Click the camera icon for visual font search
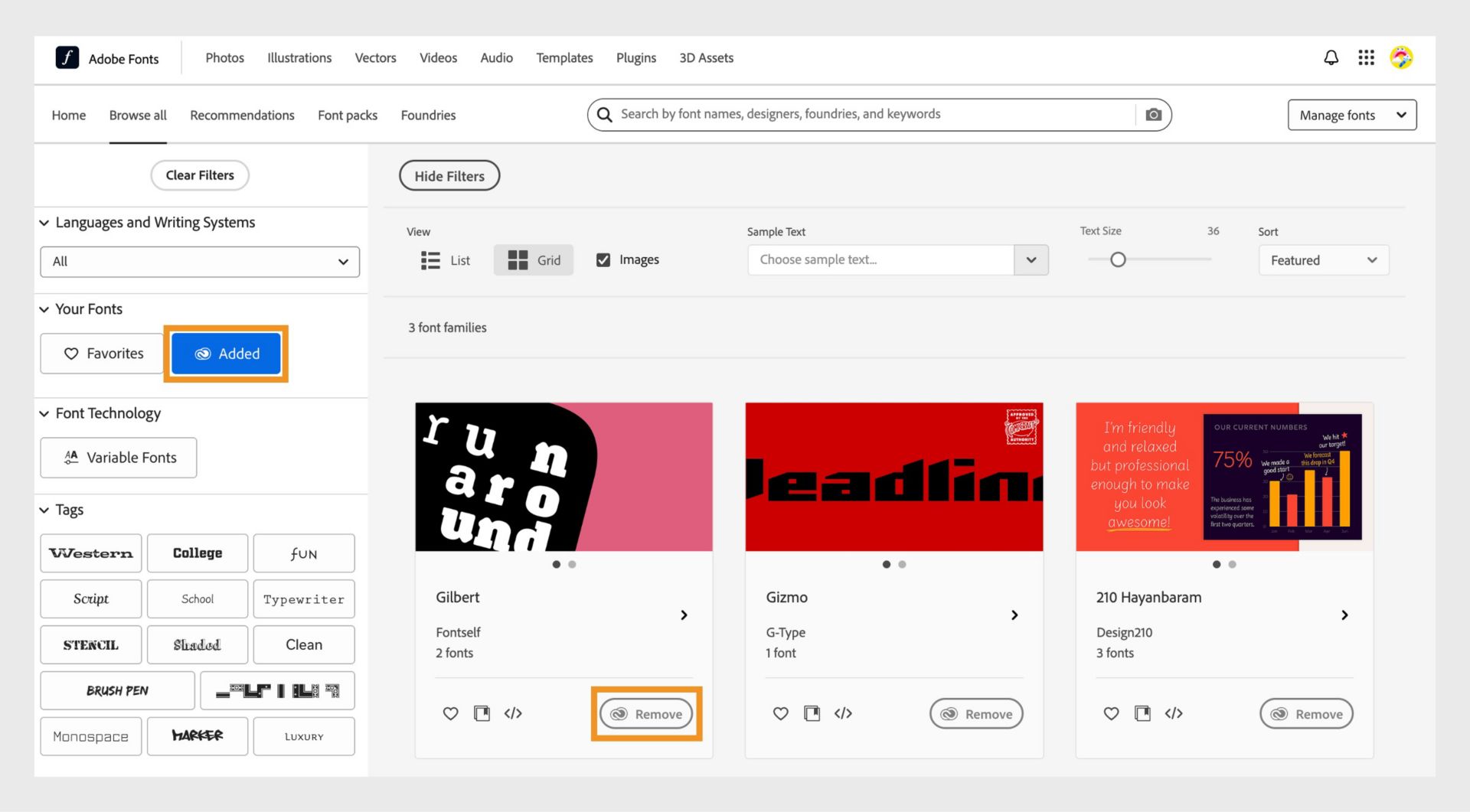This screenshot has height=812, width=1470. tap(1153, 114)
